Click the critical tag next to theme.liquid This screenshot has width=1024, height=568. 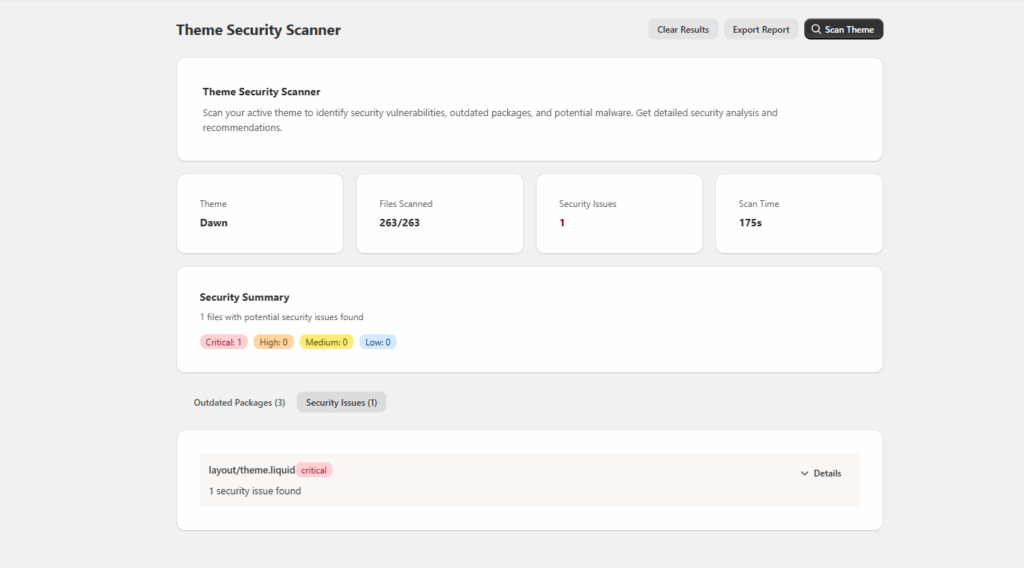pos(314,470)
